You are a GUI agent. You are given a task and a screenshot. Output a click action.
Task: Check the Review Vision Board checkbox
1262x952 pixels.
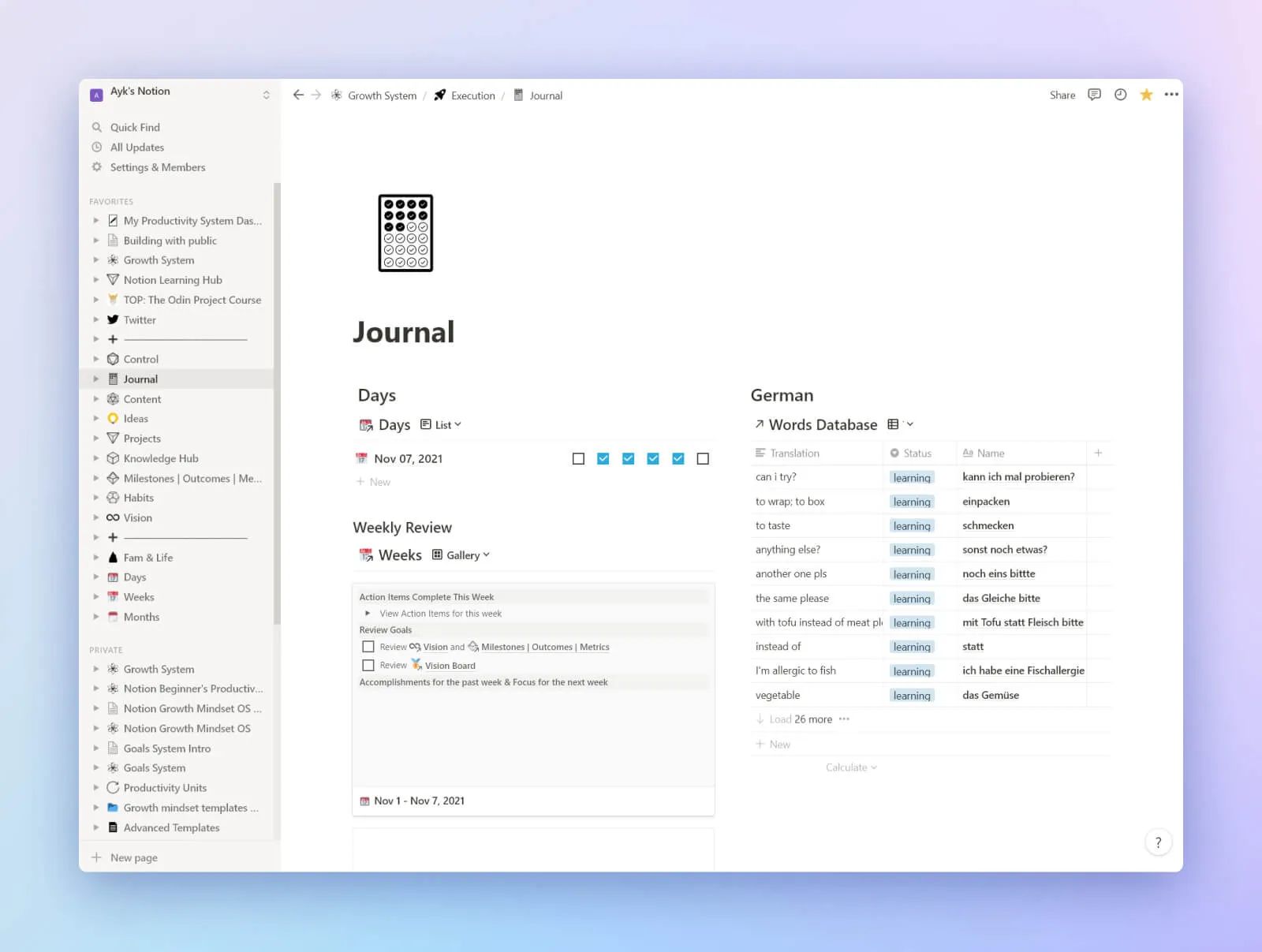point(368,665)
